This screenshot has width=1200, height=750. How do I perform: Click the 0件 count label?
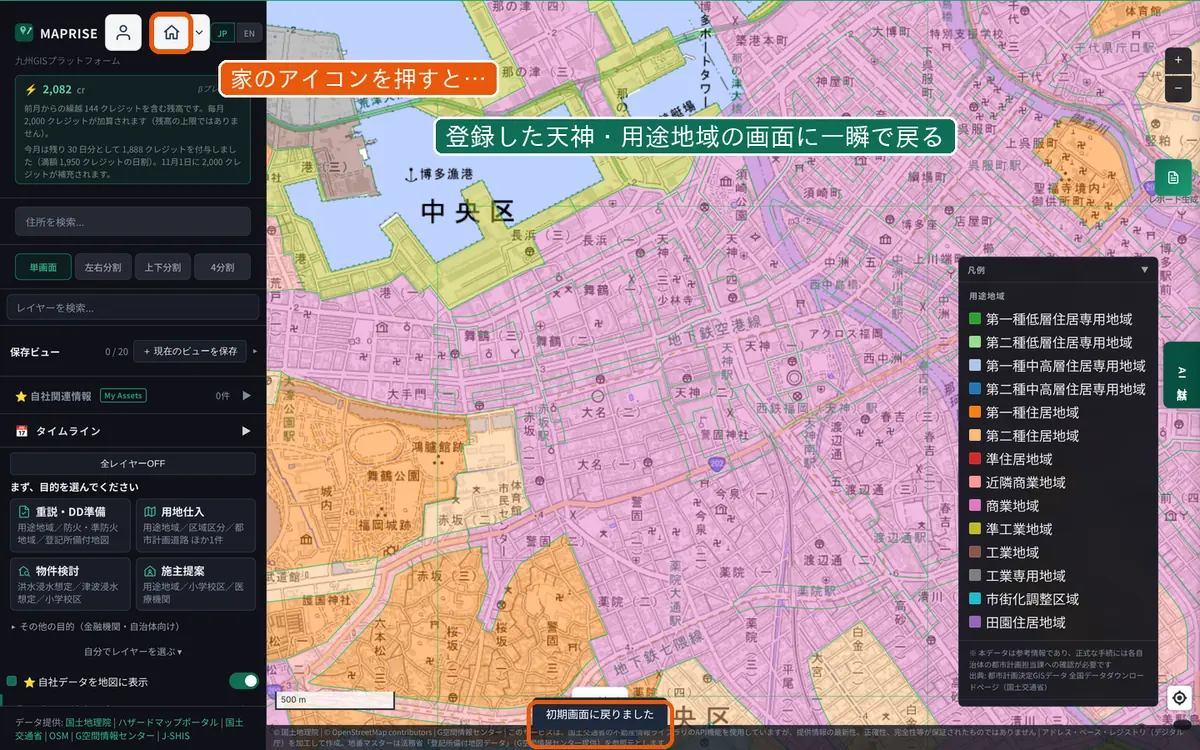pos(223,396)
